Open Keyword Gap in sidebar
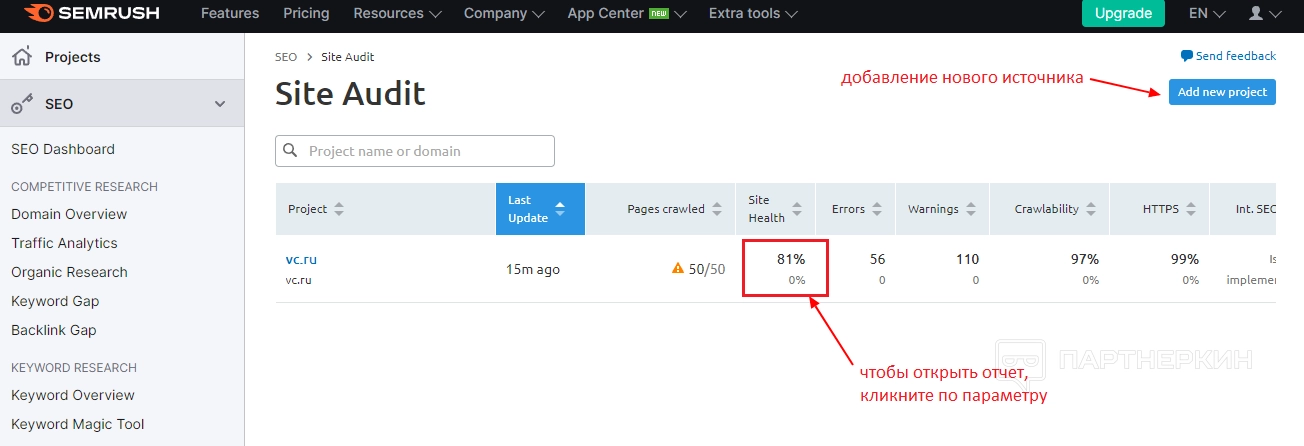The width and height of the screenshot is (1304, 446). click(x=55, y=301)
